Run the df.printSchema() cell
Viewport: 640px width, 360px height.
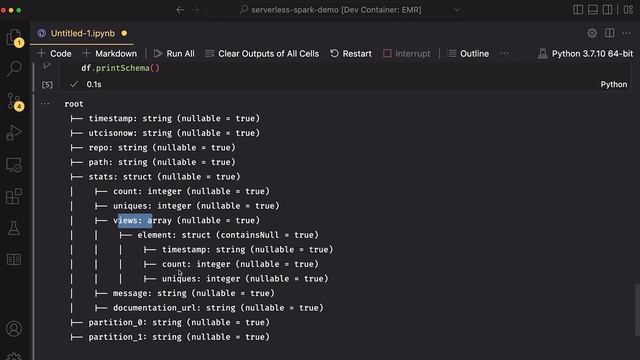47,65
